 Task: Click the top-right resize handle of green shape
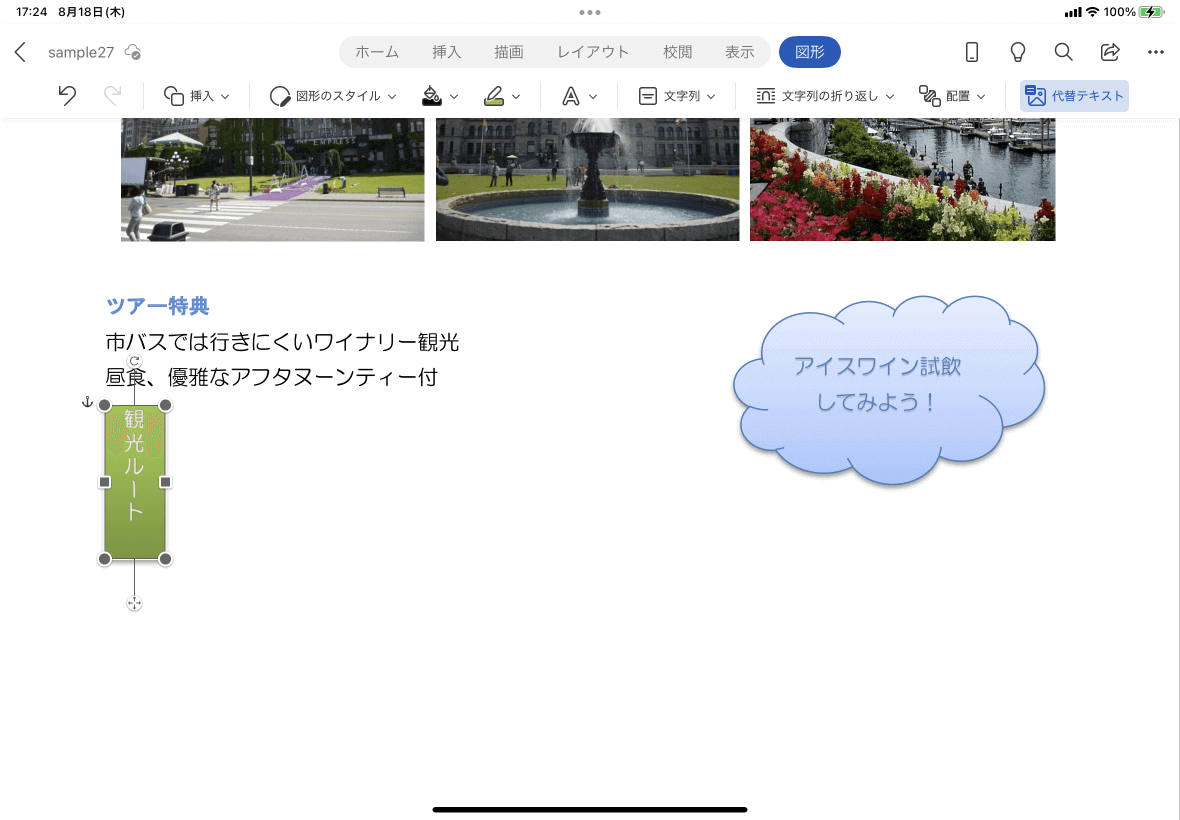point(166,405)
